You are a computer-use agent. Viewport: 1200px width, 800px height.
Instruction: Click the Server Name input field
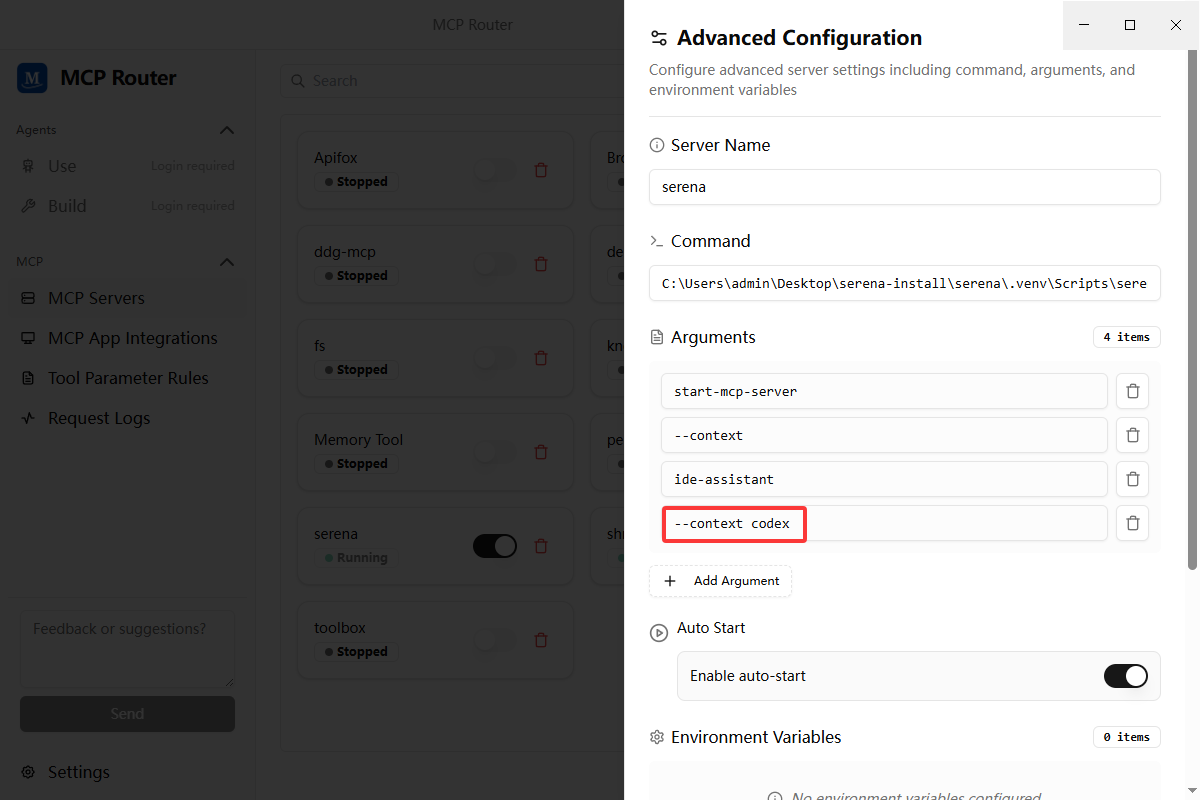click(904, 187)
